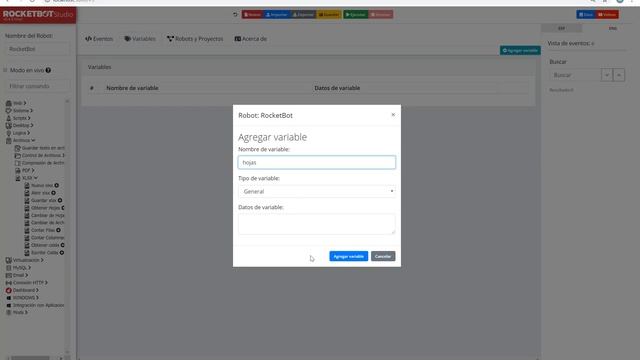The width and height of the screenshot is (640, 360).
Task: Click the Nombre de variable input containing hojas
Action: click(317, 162)
